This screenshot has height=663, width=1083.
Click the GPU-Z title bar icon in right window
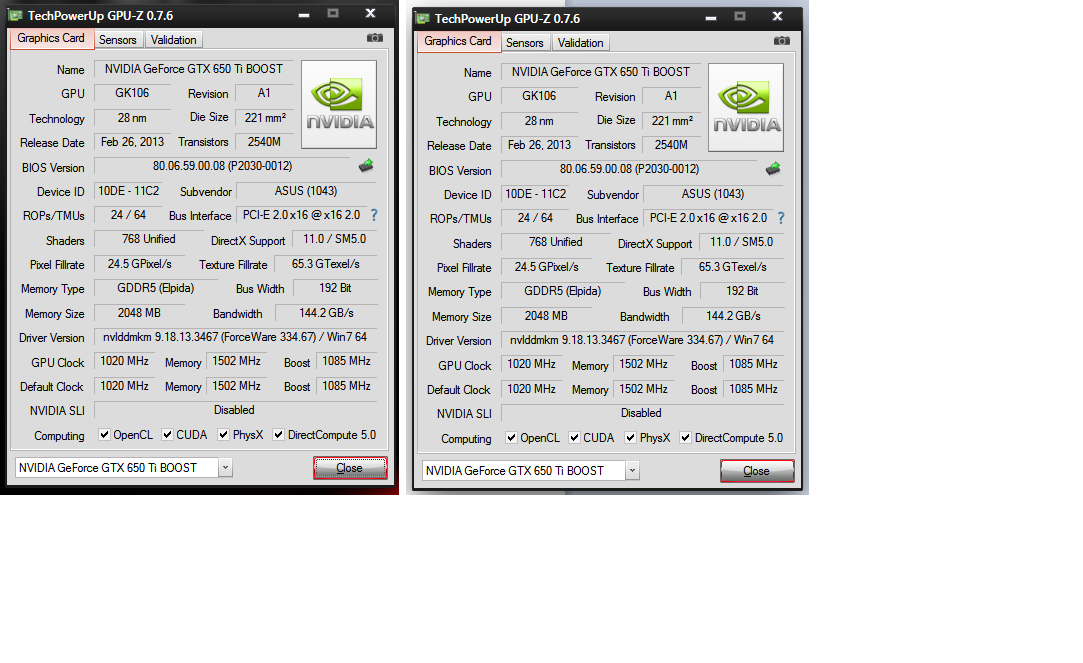click(x=422, y=19)
